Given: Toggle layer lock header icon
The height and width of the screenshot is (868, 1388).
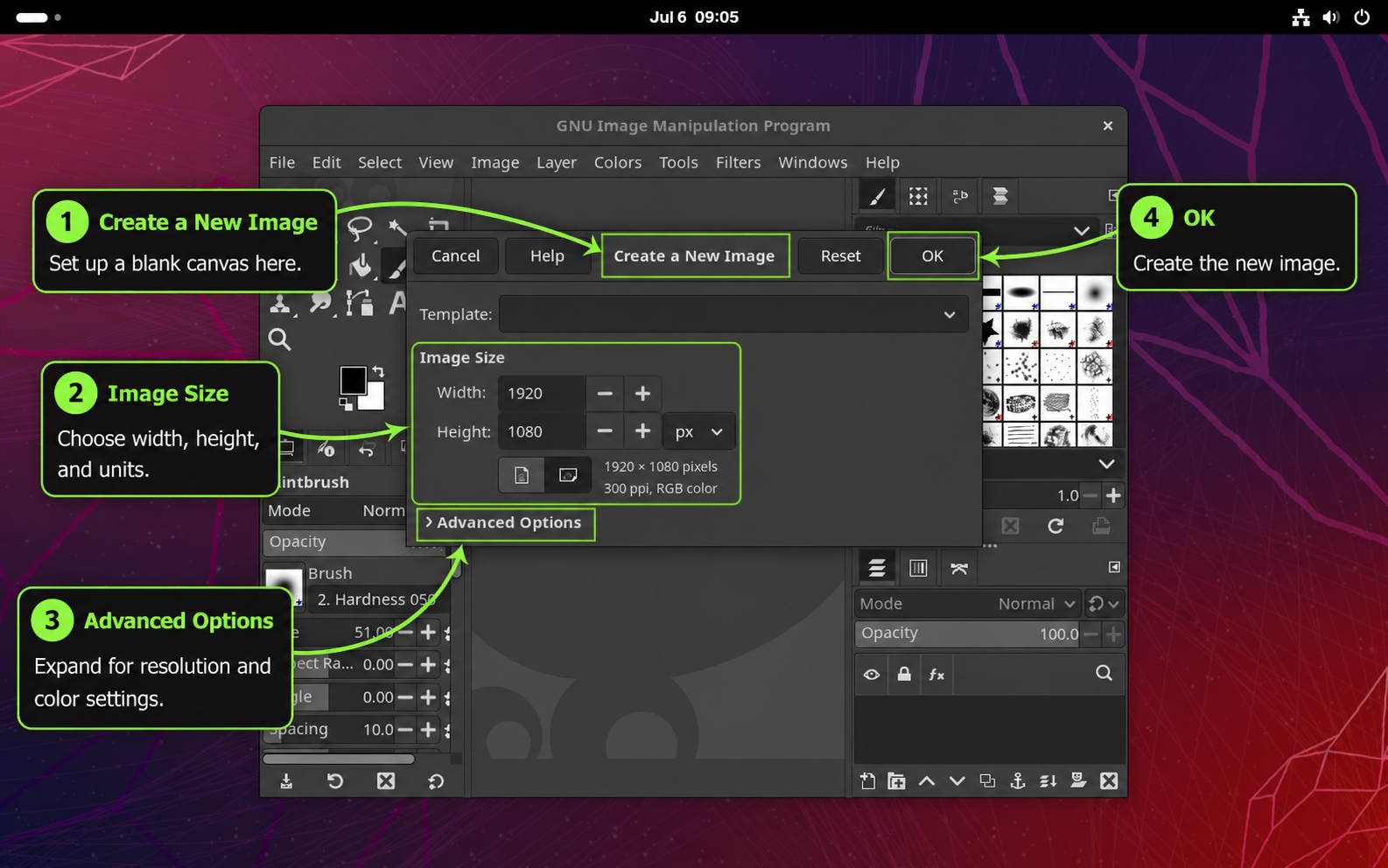Looking at the screenshot, I should click(x=904, y=675).
